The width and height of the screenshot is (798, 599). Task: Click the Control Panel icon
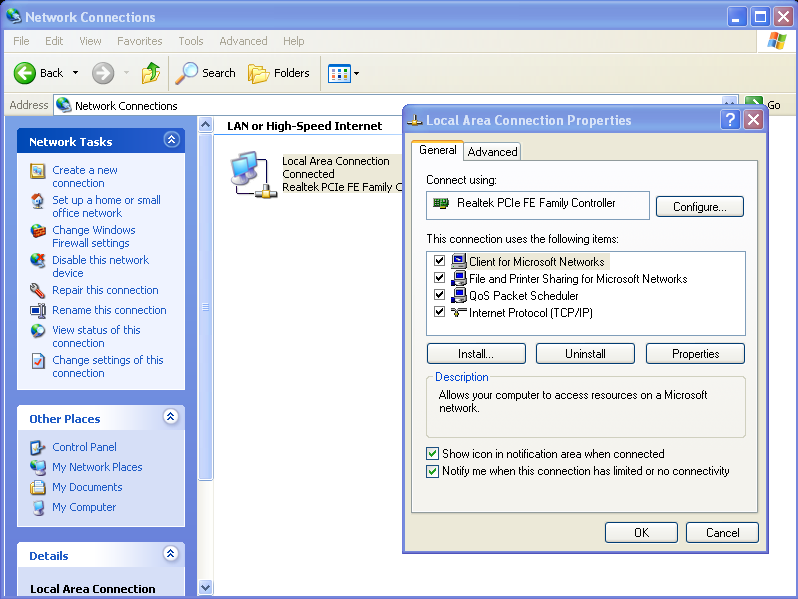[38, 447]
